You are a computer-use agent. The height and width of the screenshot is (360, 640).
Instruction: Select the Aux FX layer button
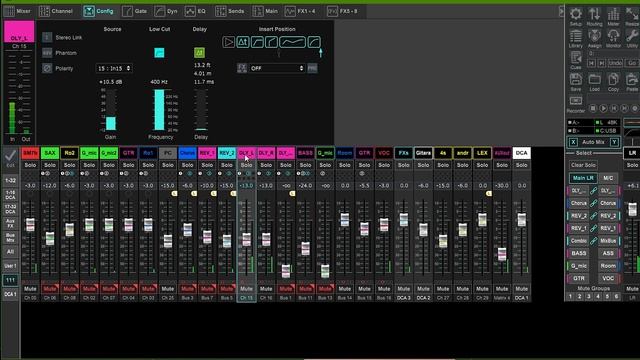click(x=10, y=223)
